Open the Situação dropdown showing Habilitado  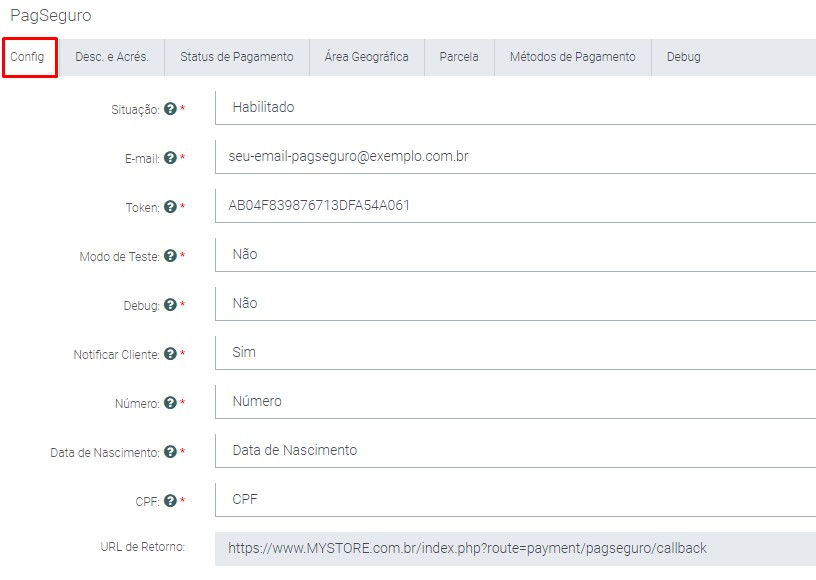point(515,107)
